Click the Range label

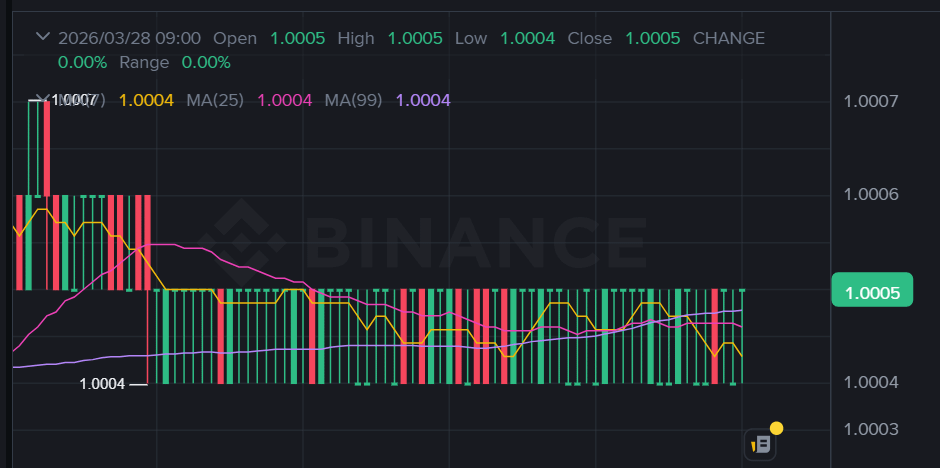pos(144,62)
